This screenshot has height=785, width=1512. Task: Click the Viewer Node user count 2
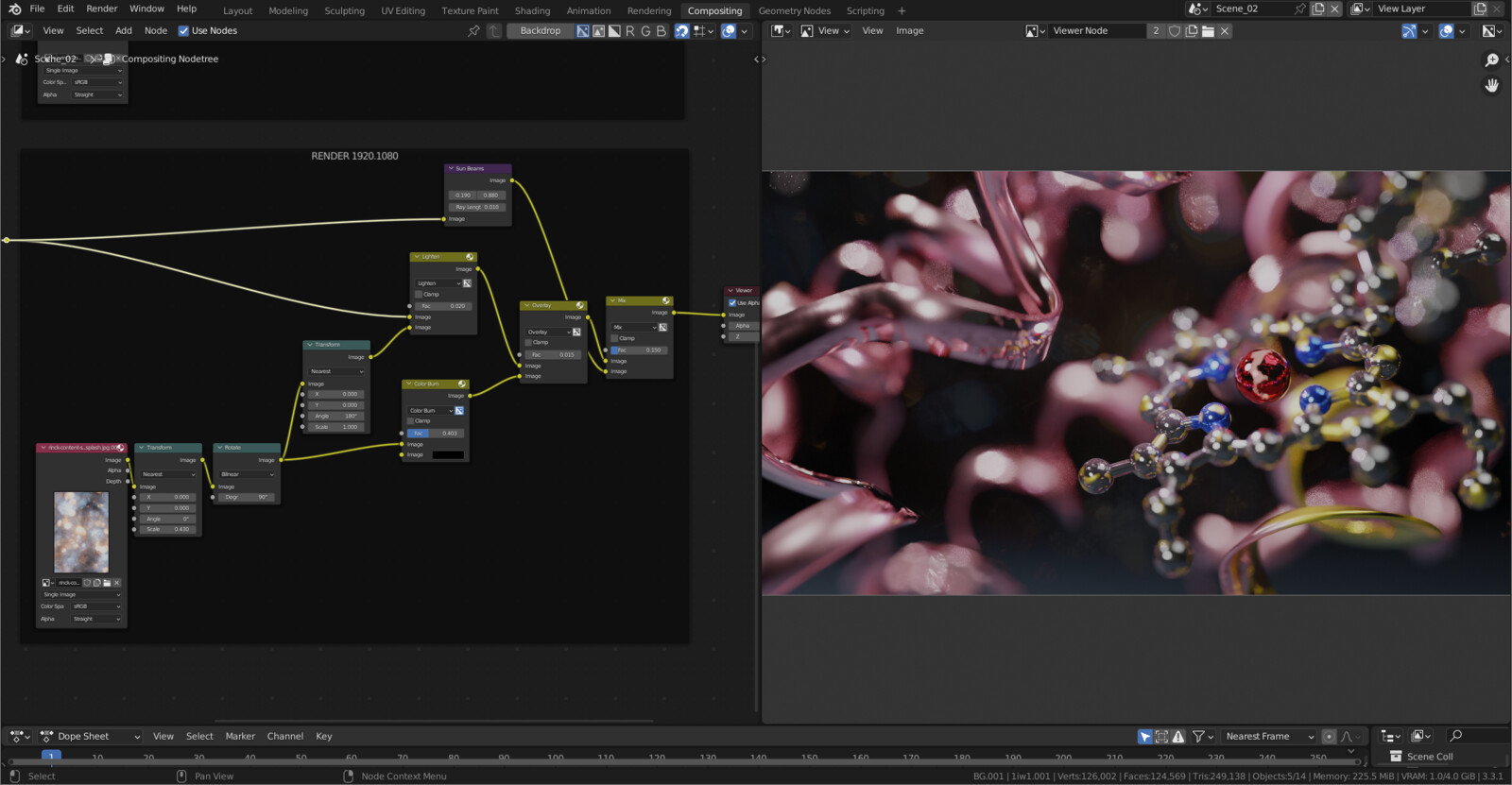1156,31
